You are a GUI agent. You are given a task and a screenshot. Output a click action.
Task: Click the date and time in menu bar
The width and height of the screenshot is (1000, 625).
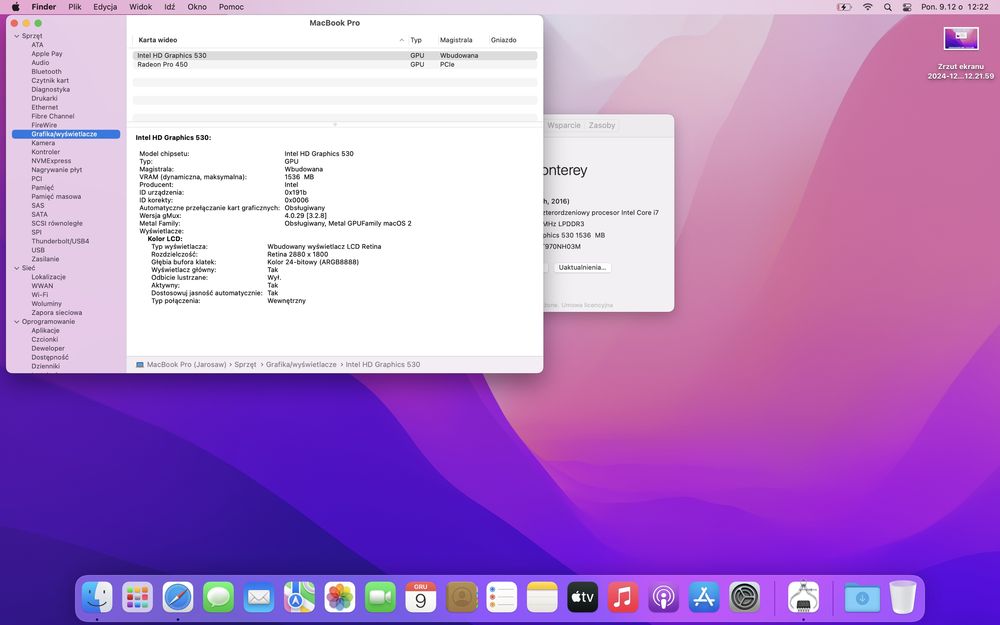click(x=955, y=7)
